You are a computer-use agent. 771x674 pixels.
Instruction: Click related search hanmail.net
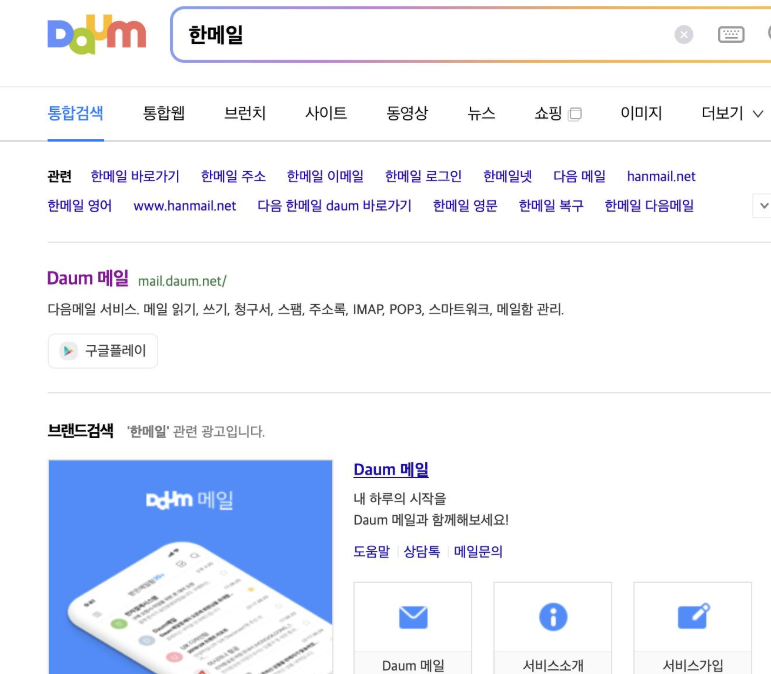point(661,176)
